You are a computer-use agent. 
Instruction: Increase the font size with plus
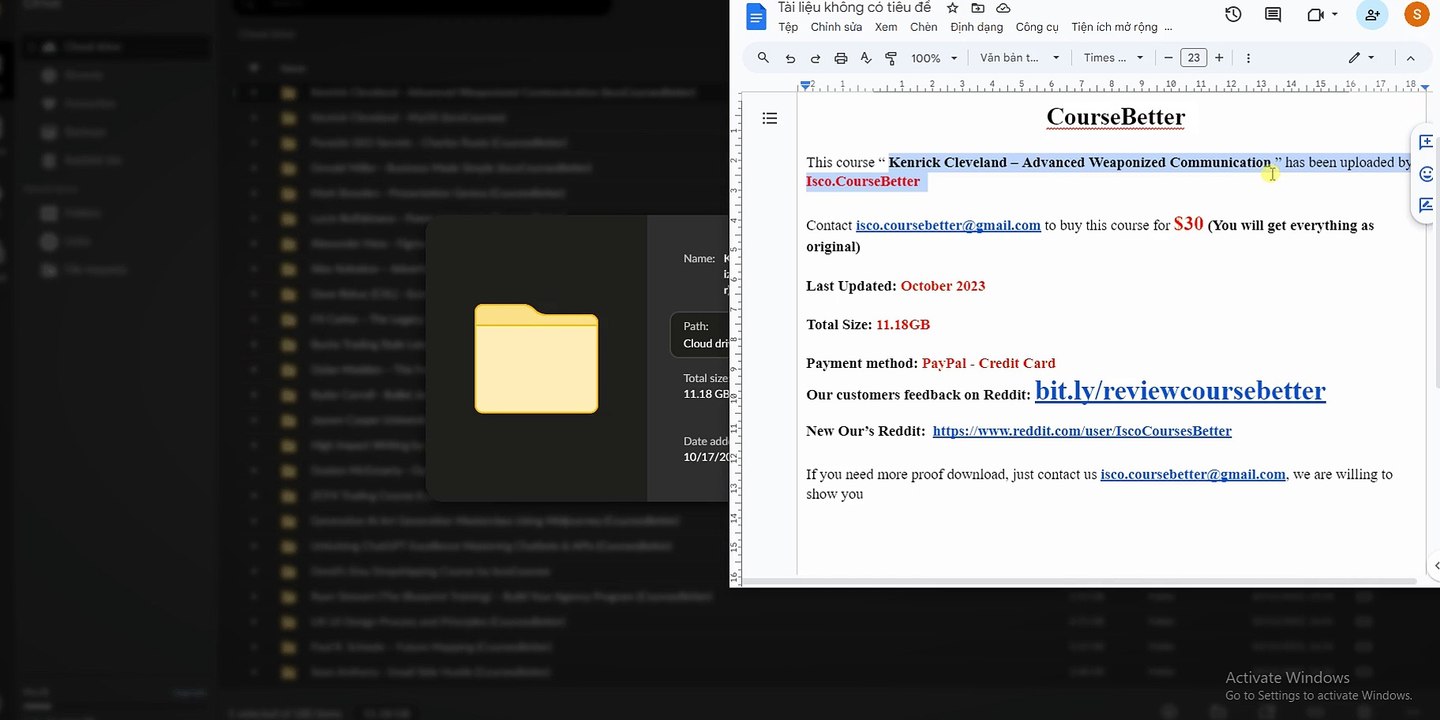pos(1219,58)
